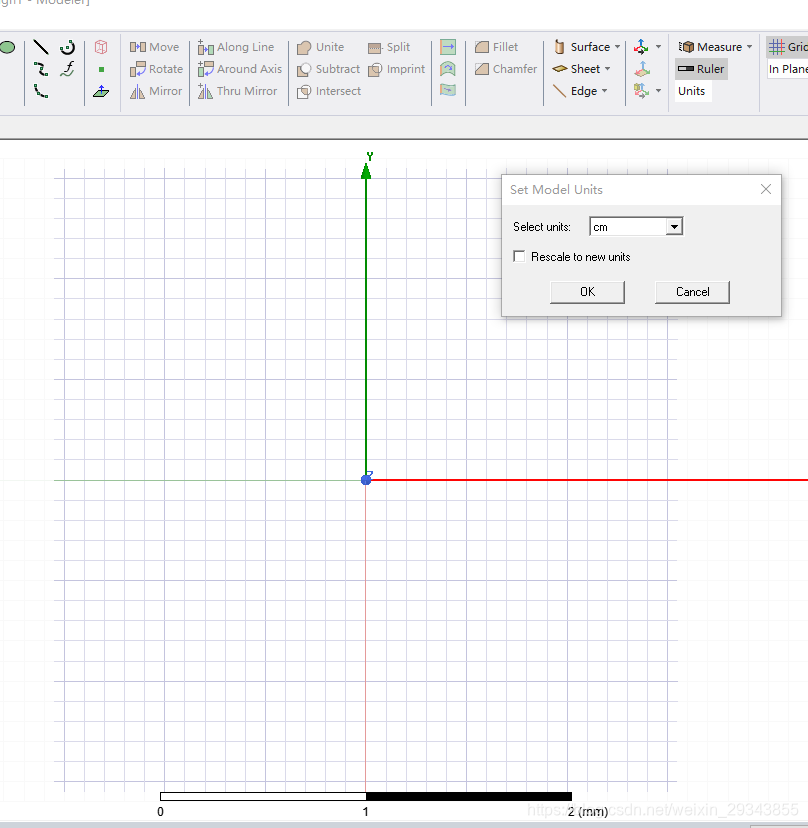Click the Draw Equation Curve icon

tap(67, 69)
